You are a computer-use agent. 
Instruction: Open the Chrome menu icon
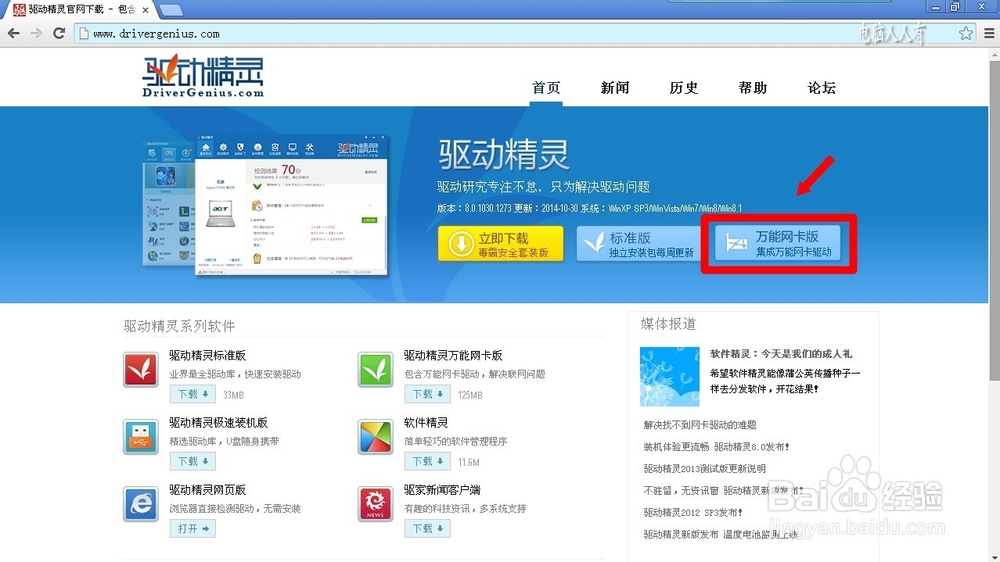coord(989,33)
